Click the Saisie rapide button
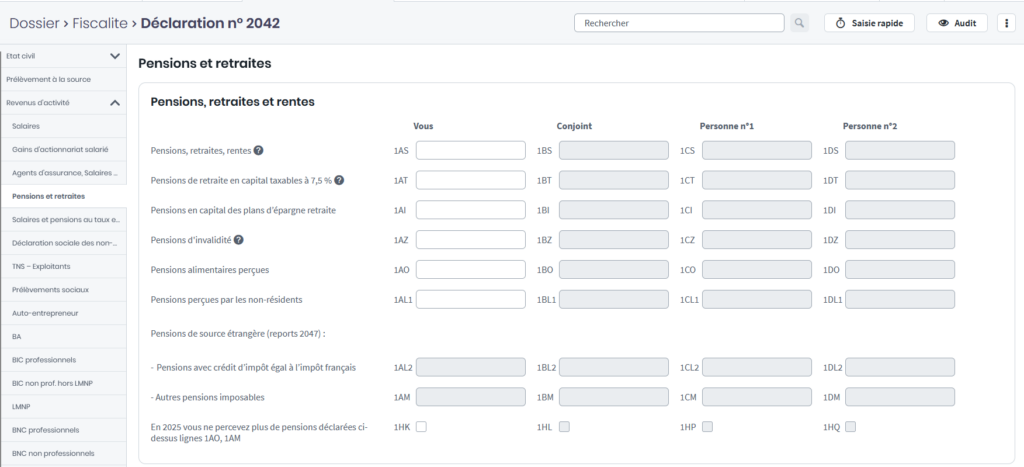Viewport: 1024px width, 467px height. point(868,22)
